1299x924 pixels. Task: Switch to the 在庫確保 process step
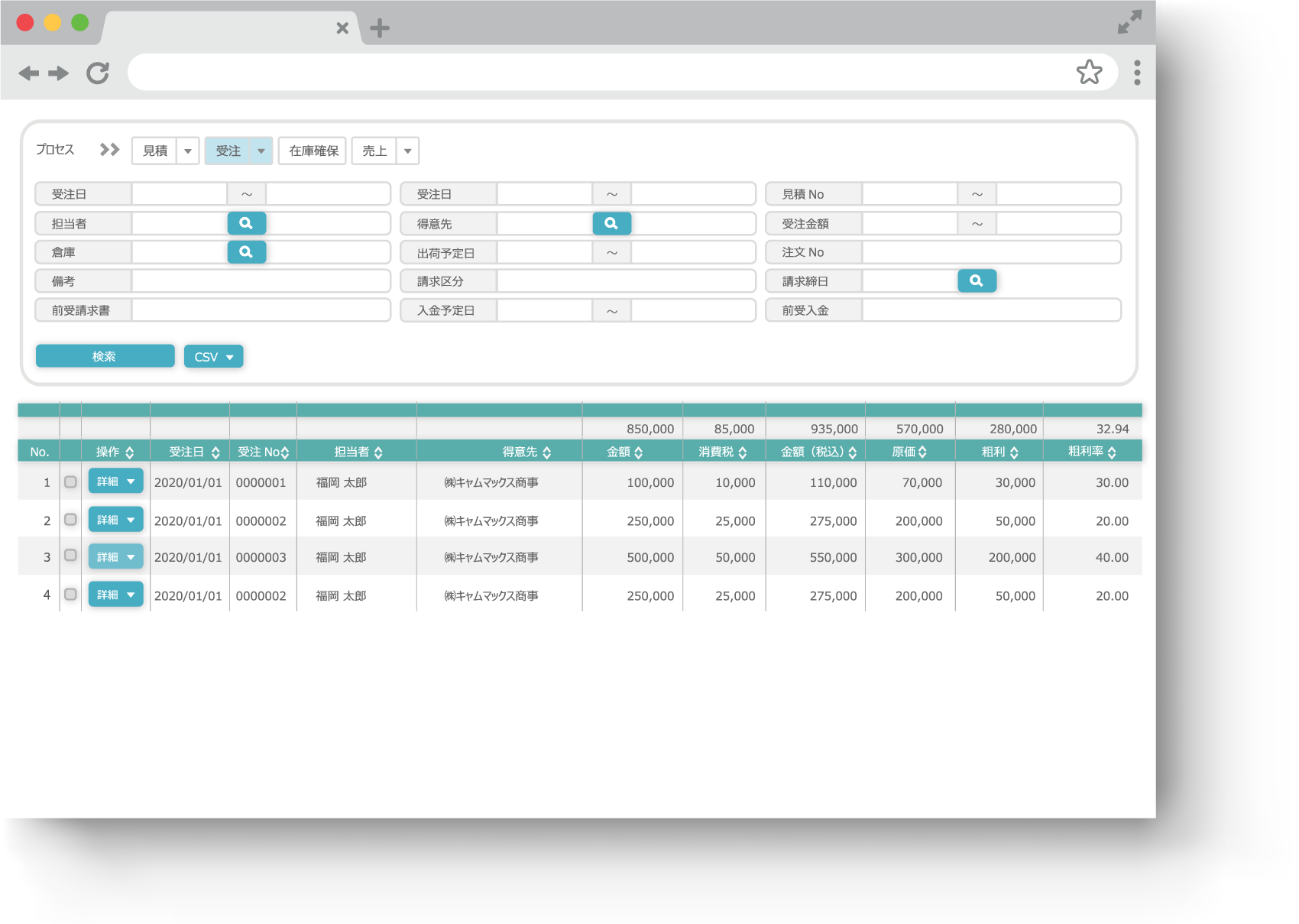[313, 151]
